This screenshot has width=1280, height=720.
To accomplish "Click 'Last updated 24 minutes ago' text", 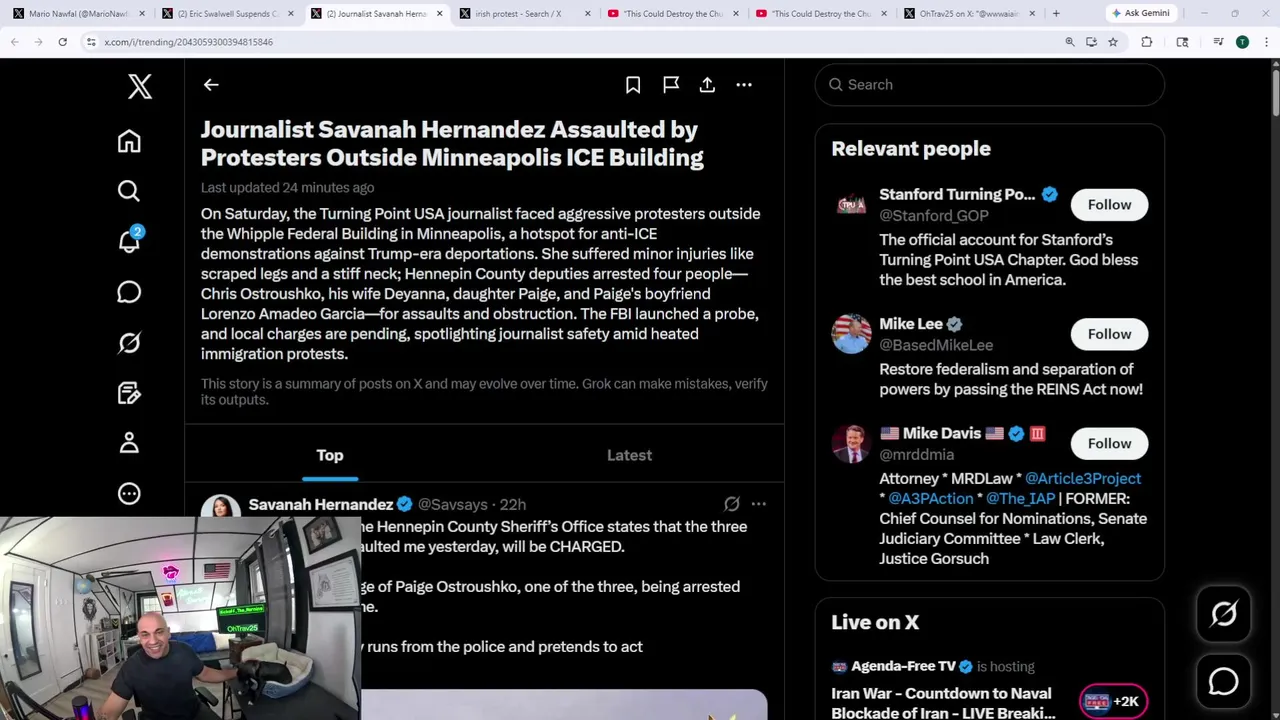I will [287, 188].
